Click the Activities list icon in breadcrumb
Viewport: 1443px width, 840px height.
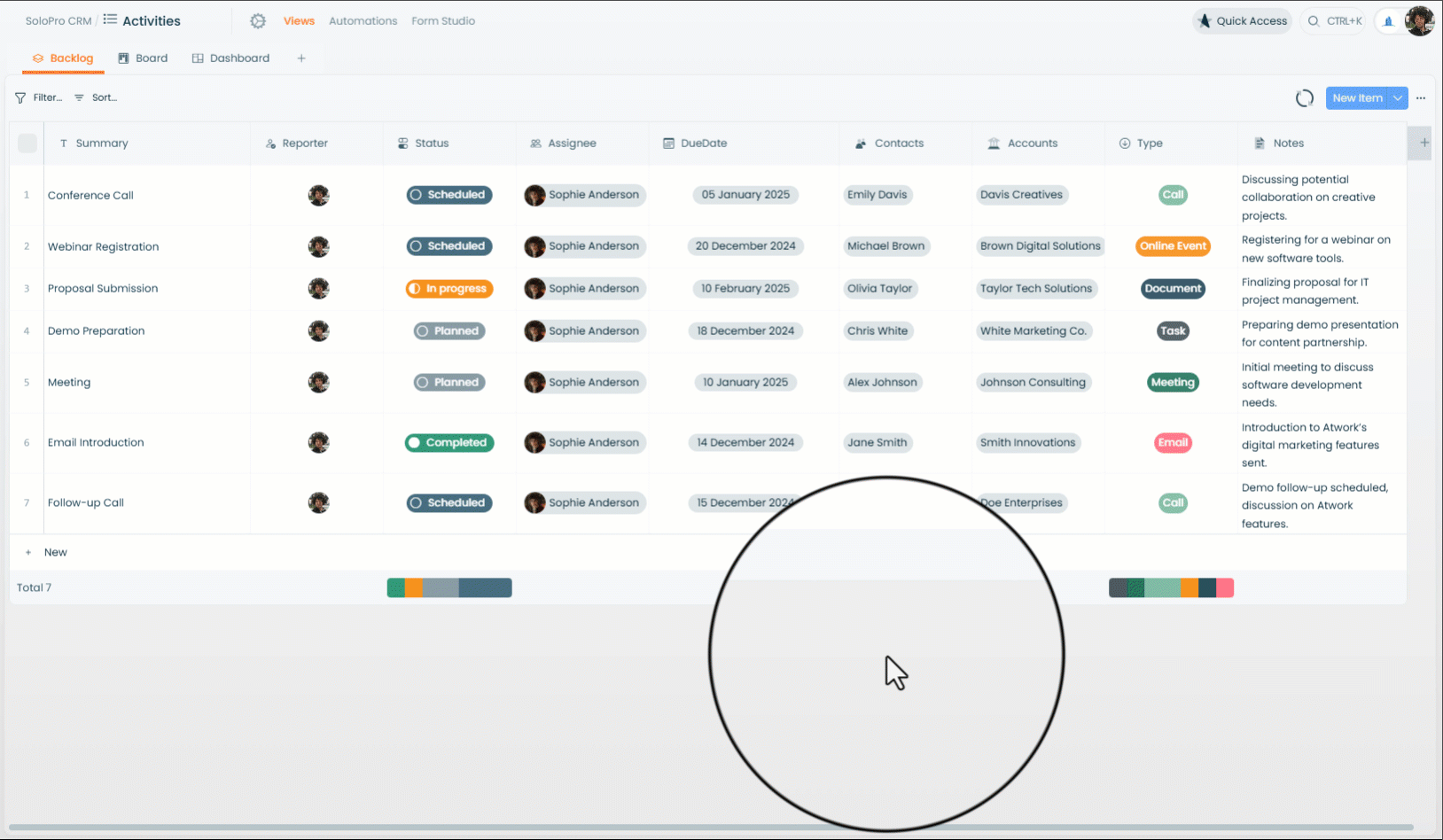coord(110,19)
